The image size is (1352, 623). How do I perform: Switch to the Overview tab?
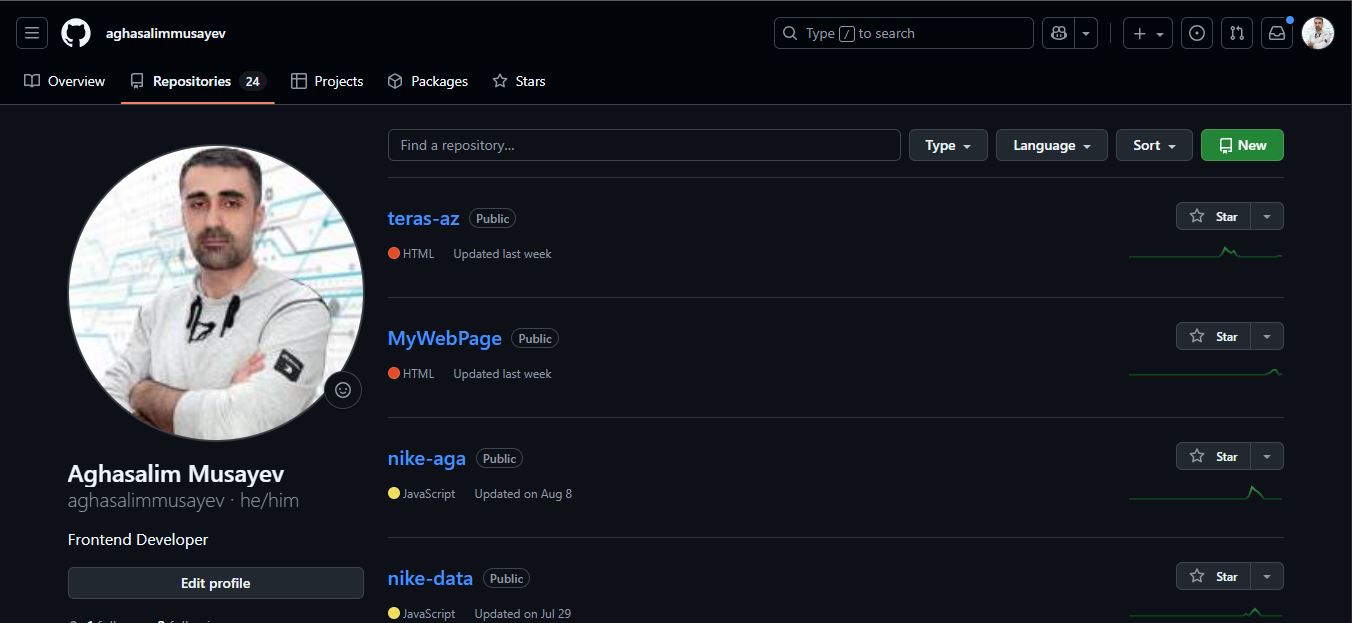[x=65, y=81]
